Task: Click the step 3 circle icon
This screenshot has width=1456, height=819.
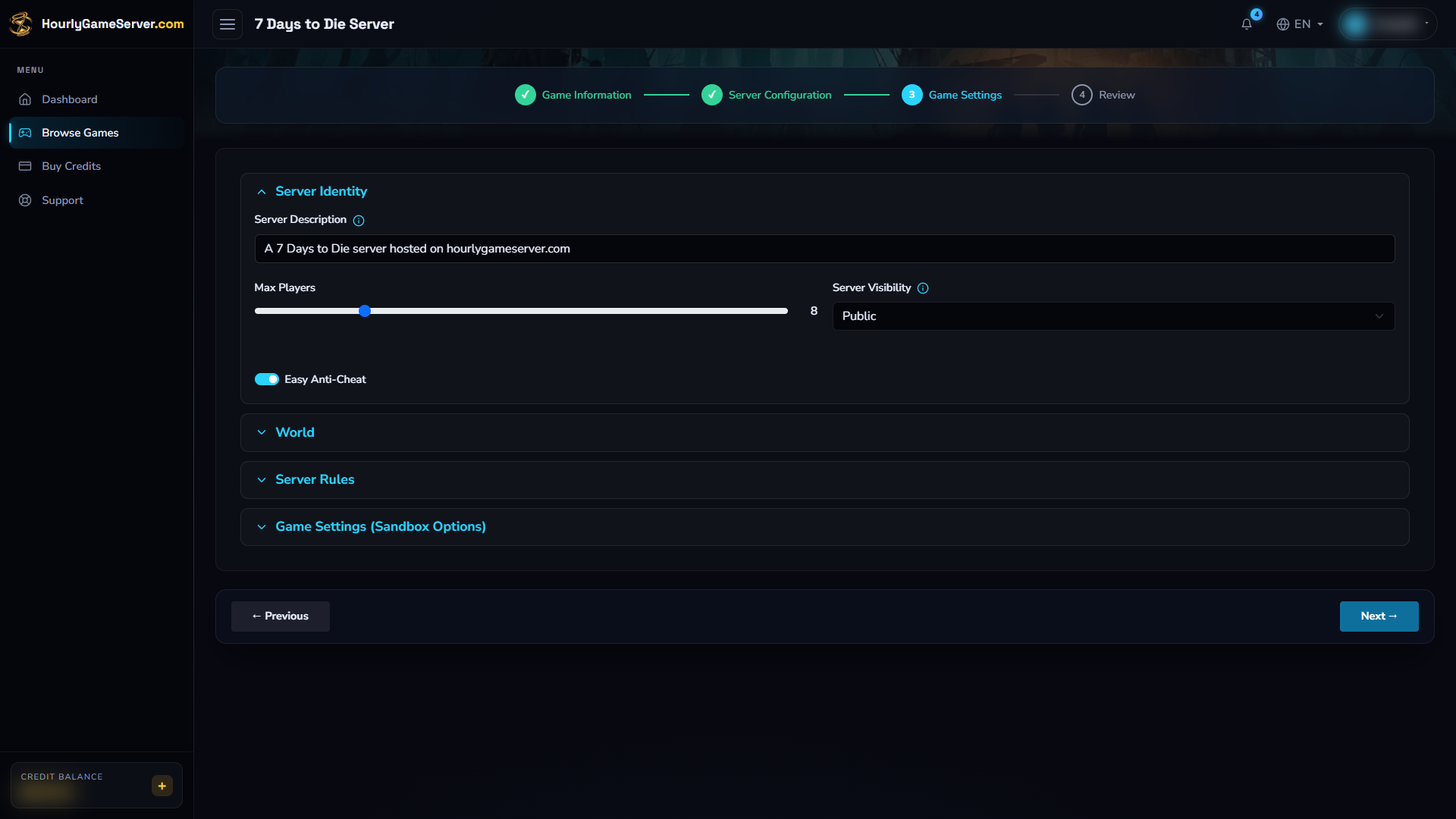Action: (912, 95)
